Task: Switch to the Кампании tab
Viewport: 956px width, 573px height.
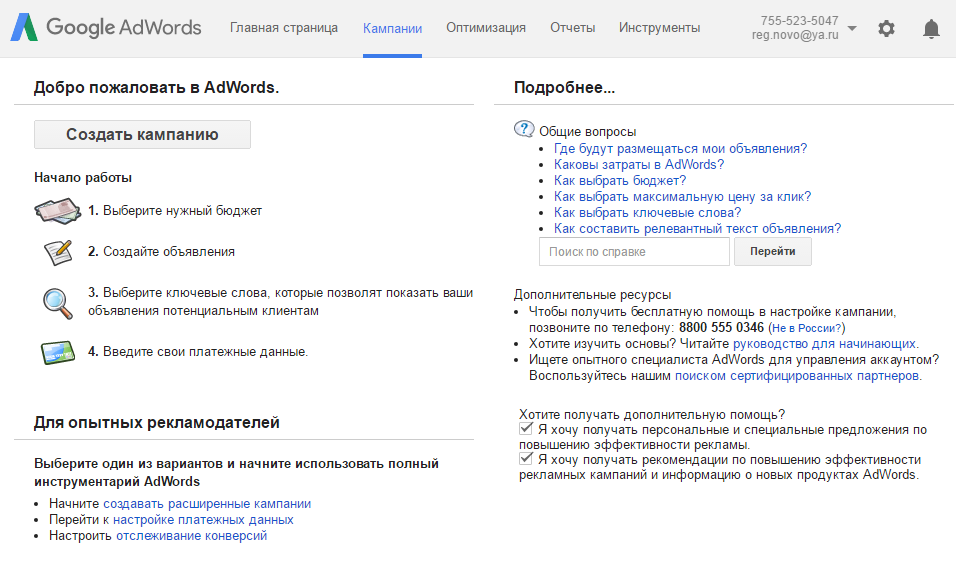Action: (392, 29)
